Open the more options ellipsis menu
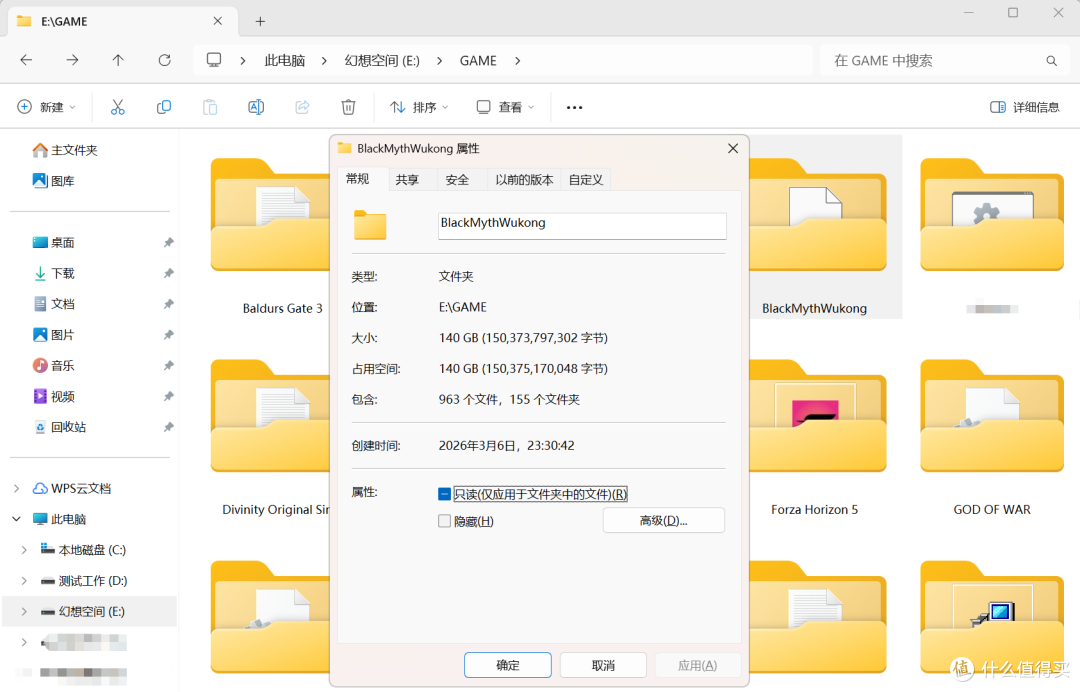The height and width of the screenshot is (692, 1080). [574, 107]
